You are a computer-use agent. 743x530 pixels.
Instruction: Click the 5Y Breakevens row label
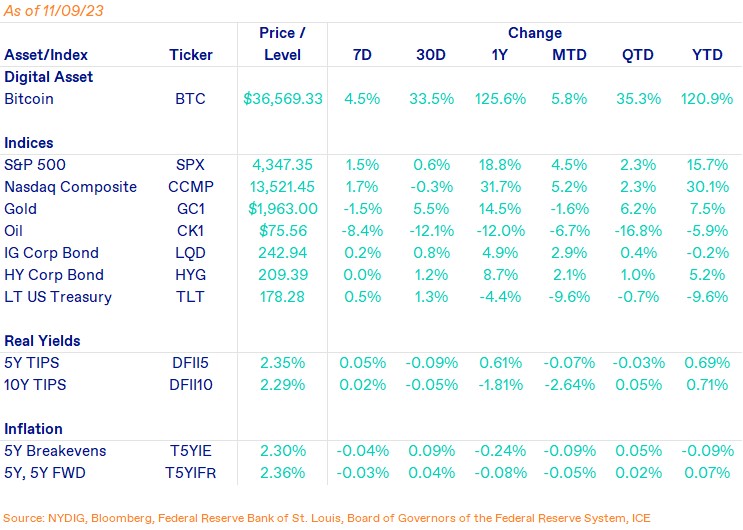click(x=54, y=451)
